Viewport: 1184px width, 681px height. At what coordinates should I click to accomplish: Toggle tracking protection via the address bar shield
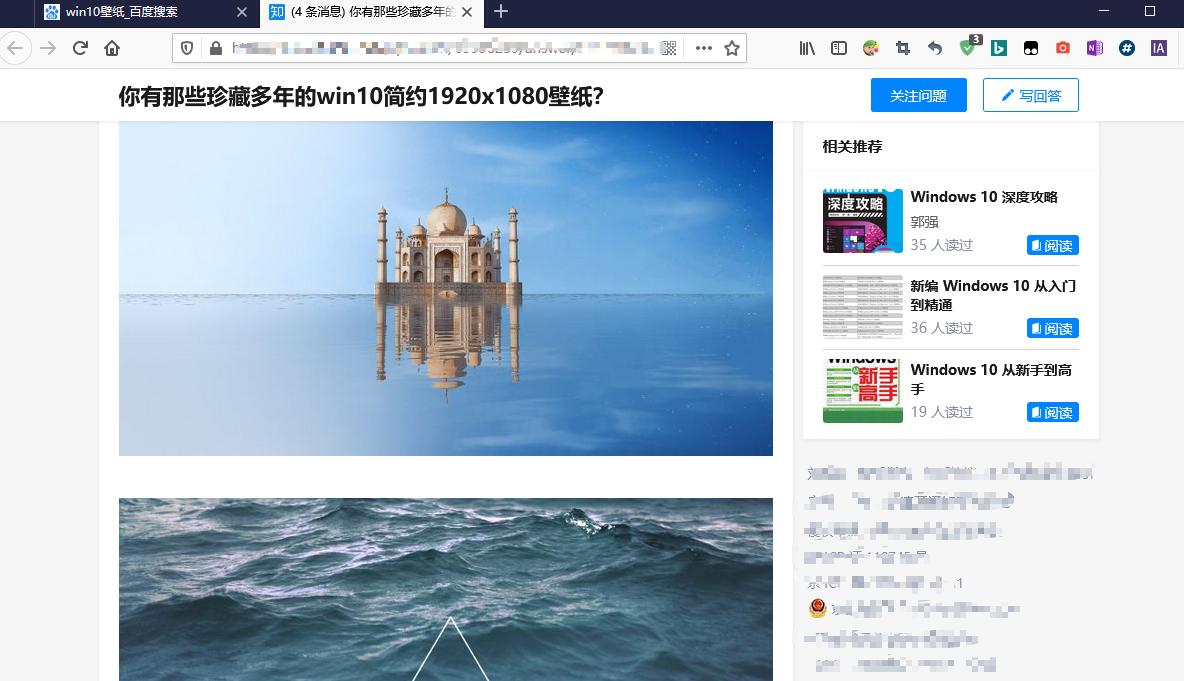point(186,47)
